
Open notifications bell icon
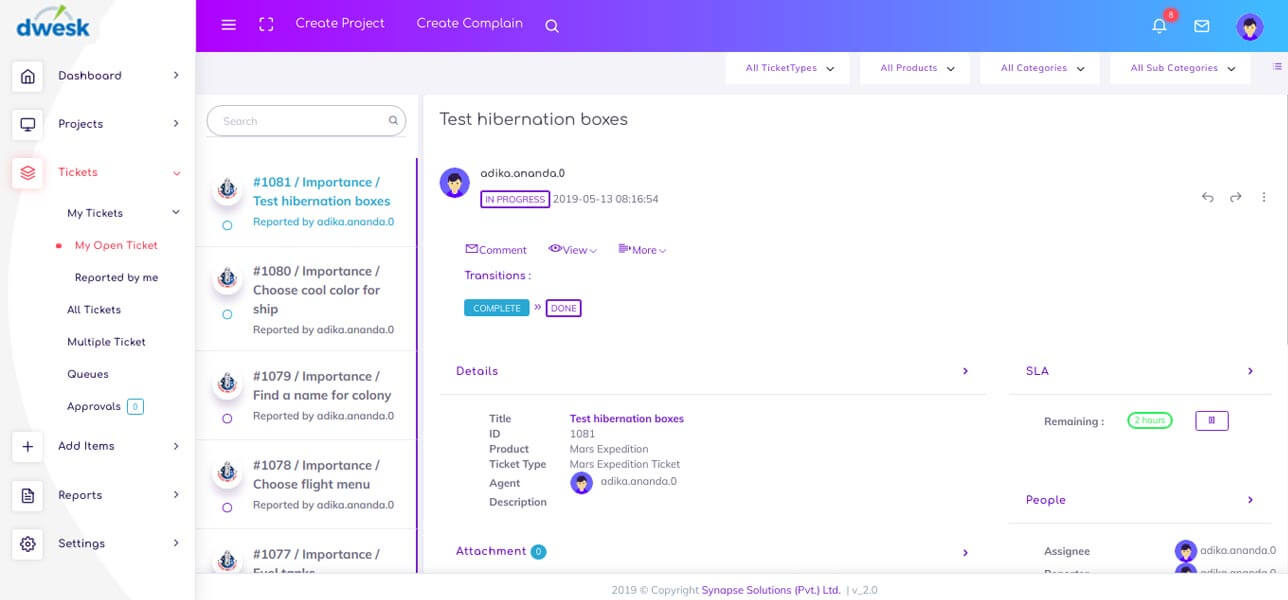pos(1159,26)
